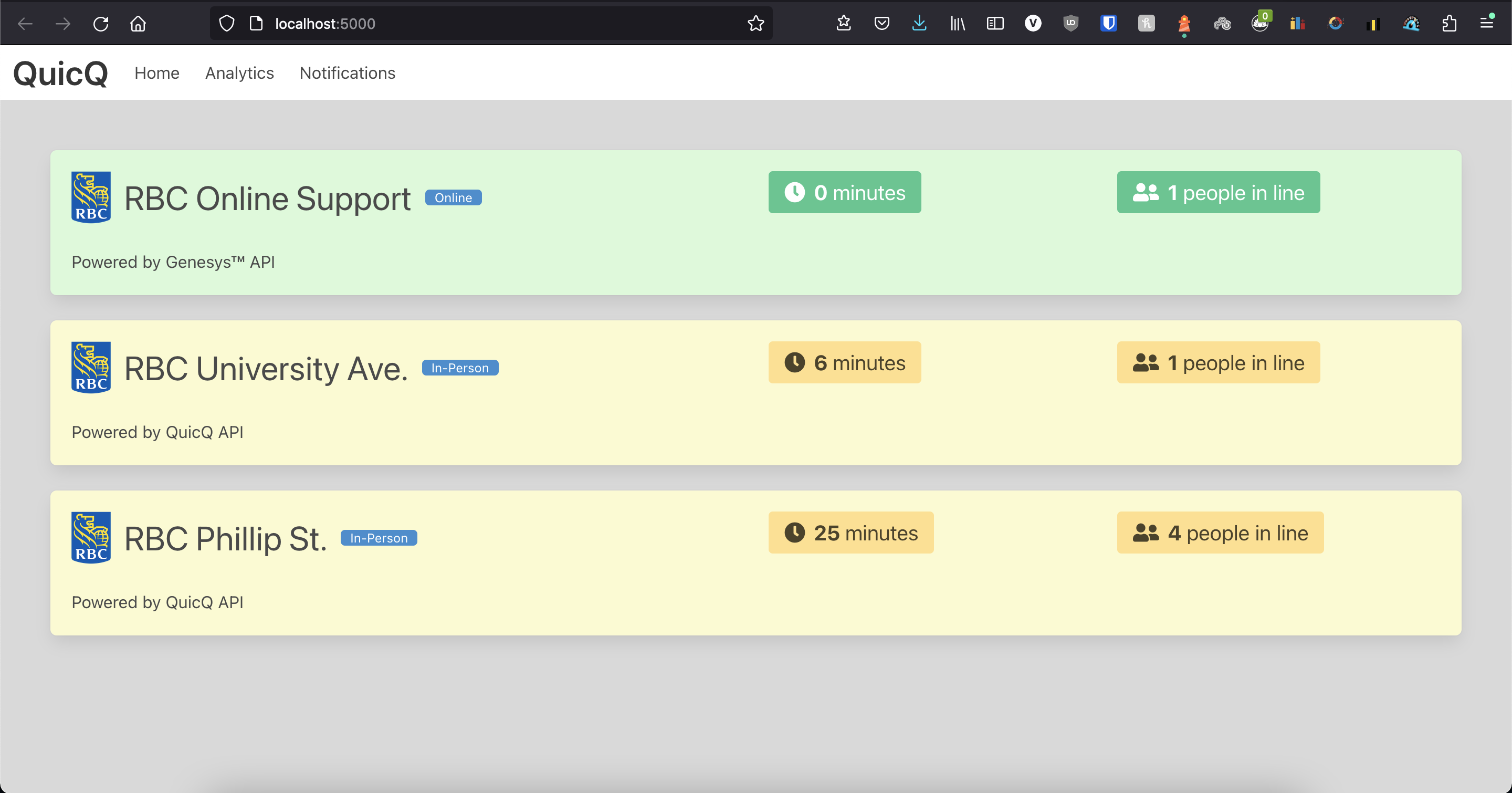Open the browser hamburger application menu
The height and width of the screenshot is (793, 1512).
[1487, 24]
